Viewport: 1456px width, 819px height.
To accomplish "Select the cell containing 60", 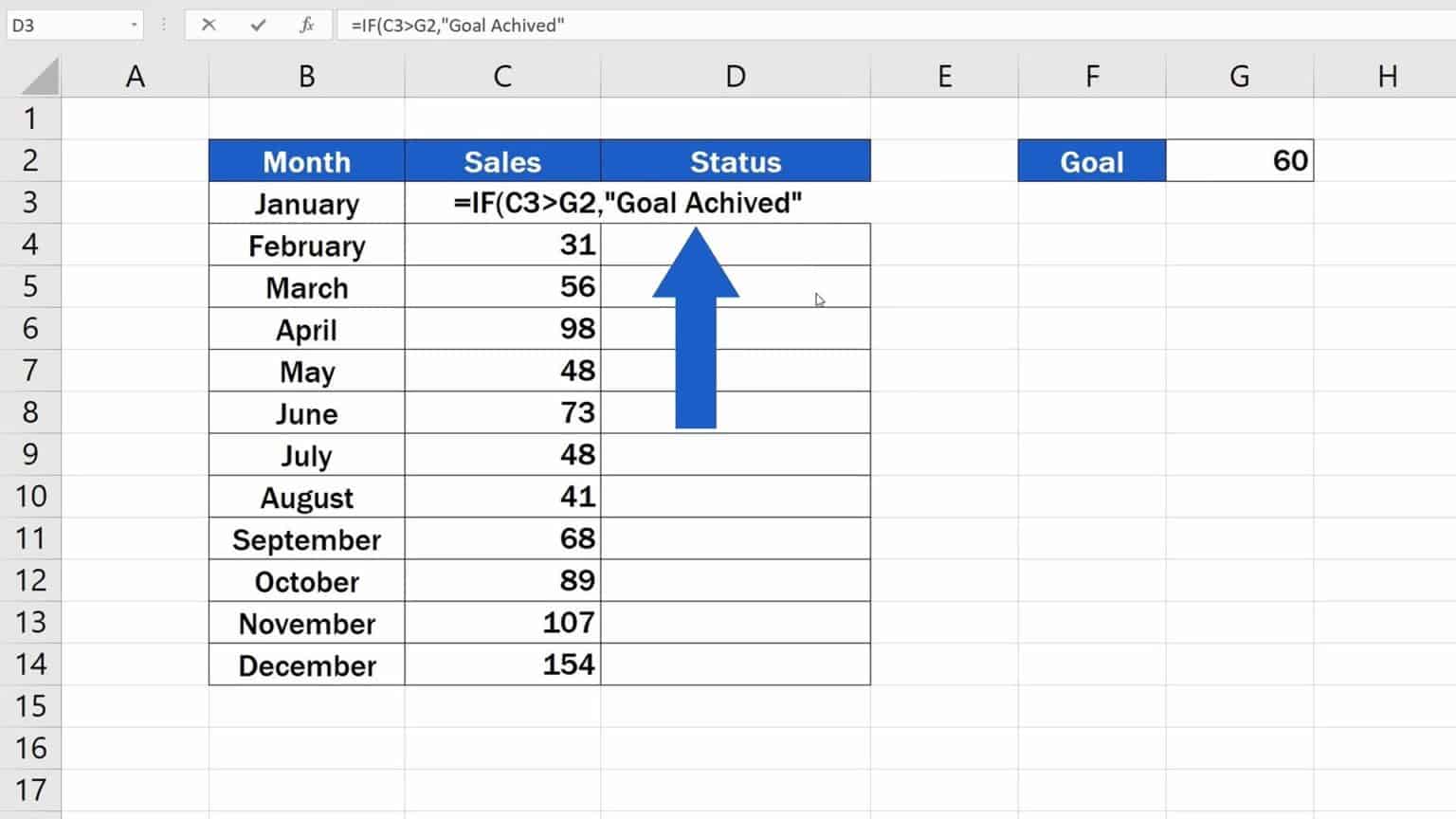I will tap(1239, 160).
